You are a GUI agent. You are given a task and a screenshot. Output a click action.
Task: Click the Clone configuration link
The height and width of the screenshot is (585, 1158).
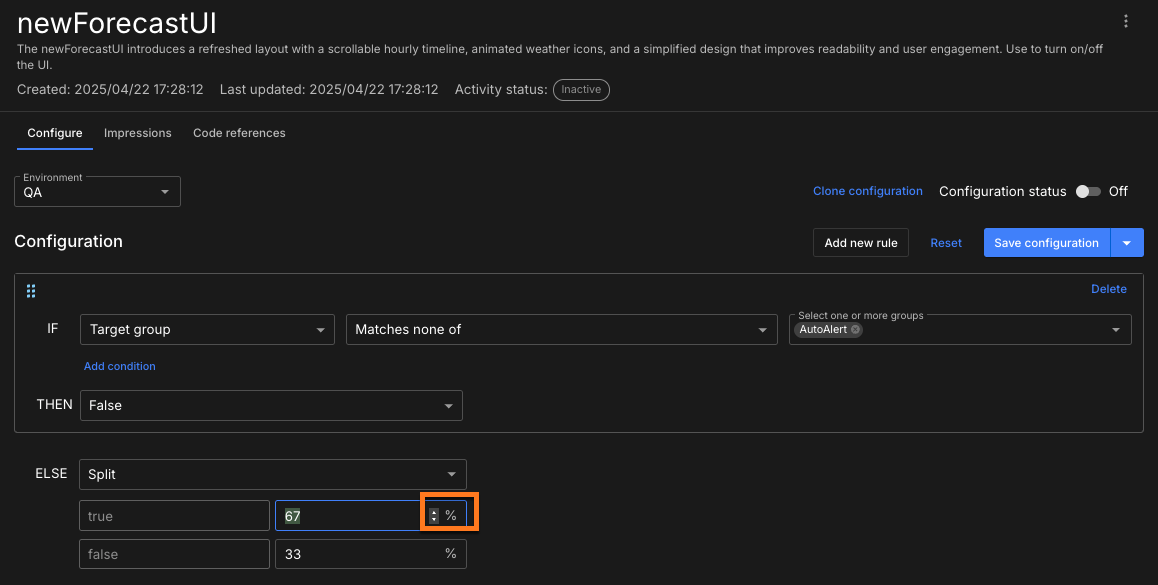point(867,191)
